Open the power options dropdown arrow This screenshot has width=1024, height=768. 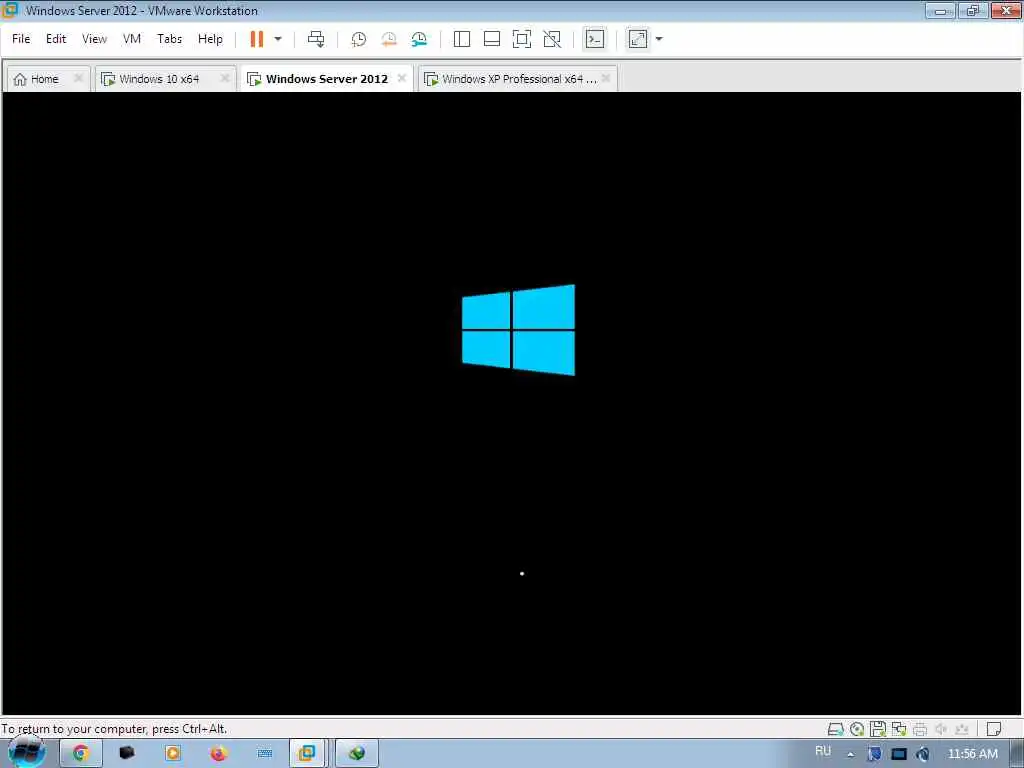278,39
